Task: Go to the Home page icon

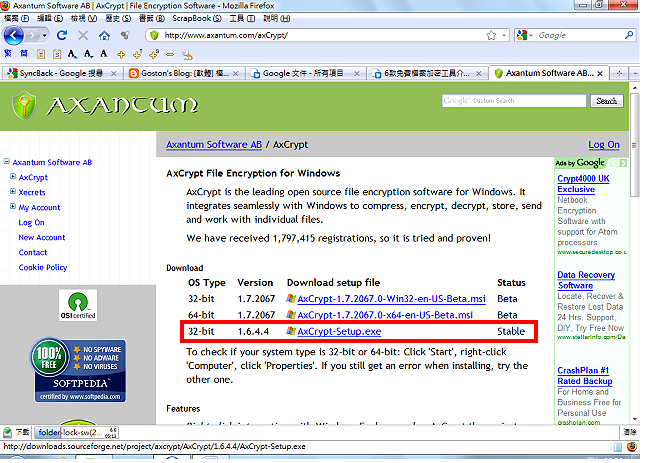Action: (x=104, y=36)
